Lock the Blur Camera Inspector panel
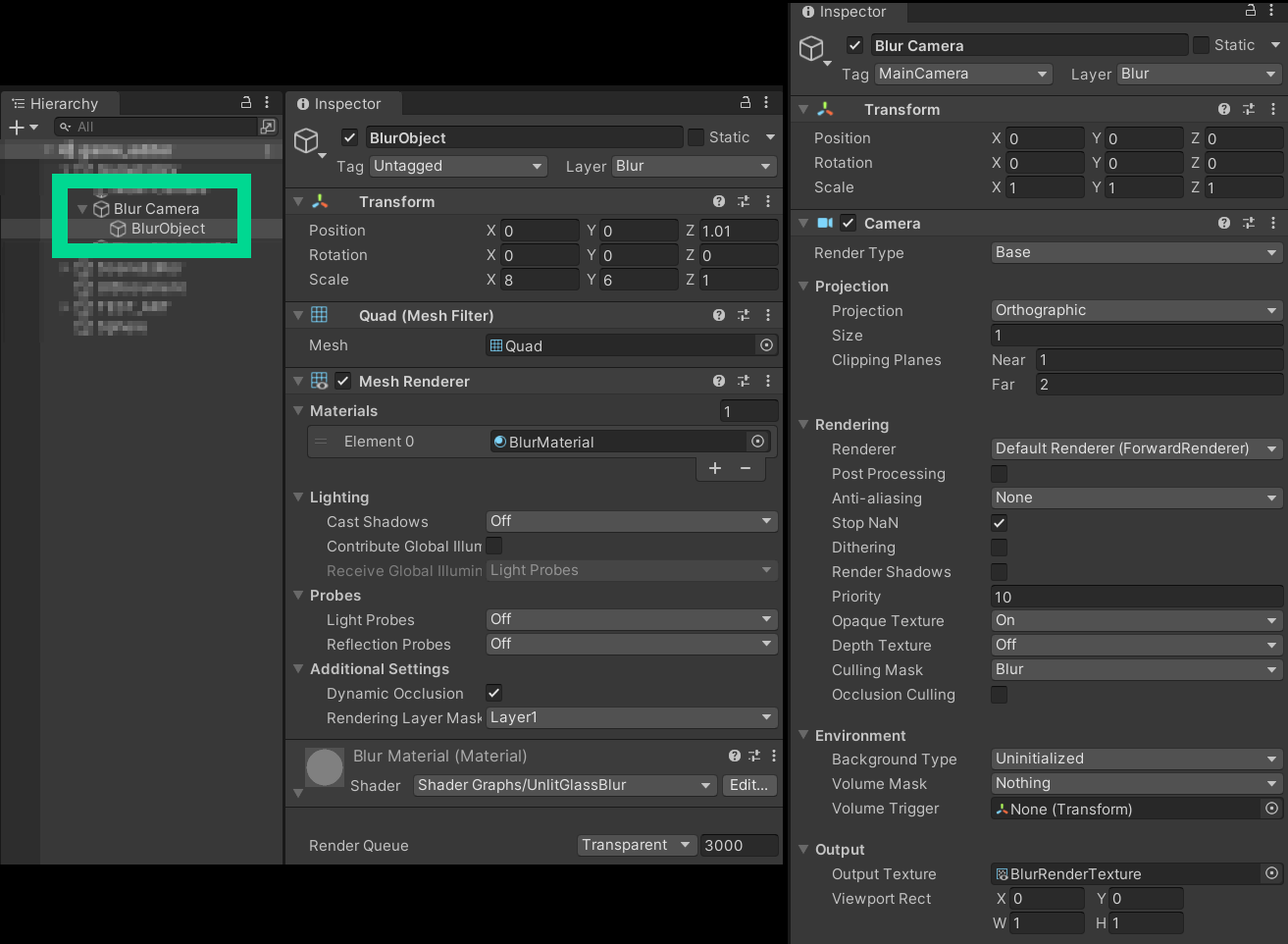 pos(1251,11)
